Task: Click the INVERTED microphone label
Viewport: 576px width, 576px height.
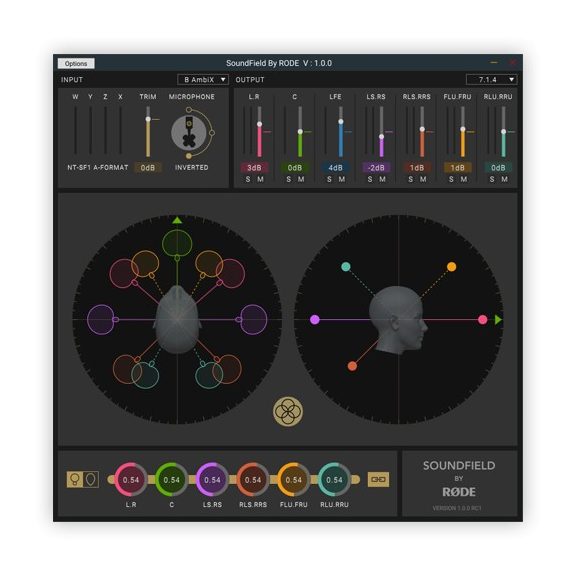Action: point(191,168)
